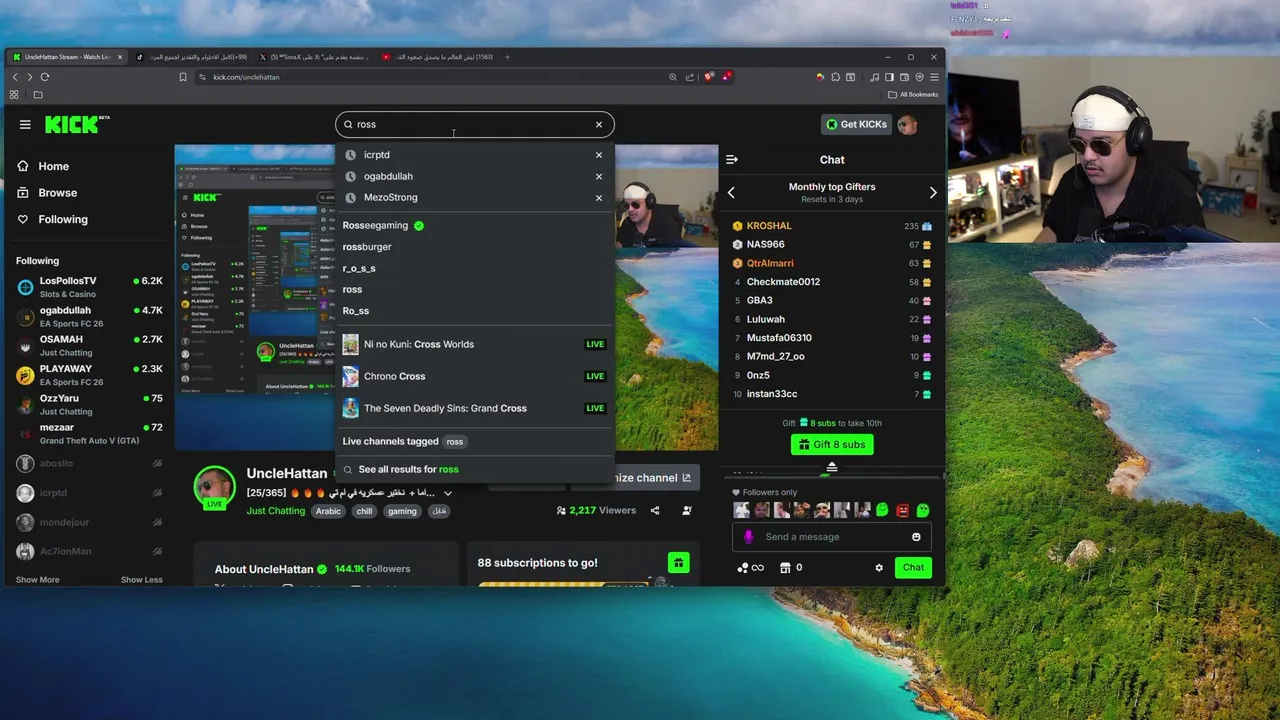
Task: Open mezaar Grand Theft Auto V channel
Action: tap(89, 433)
